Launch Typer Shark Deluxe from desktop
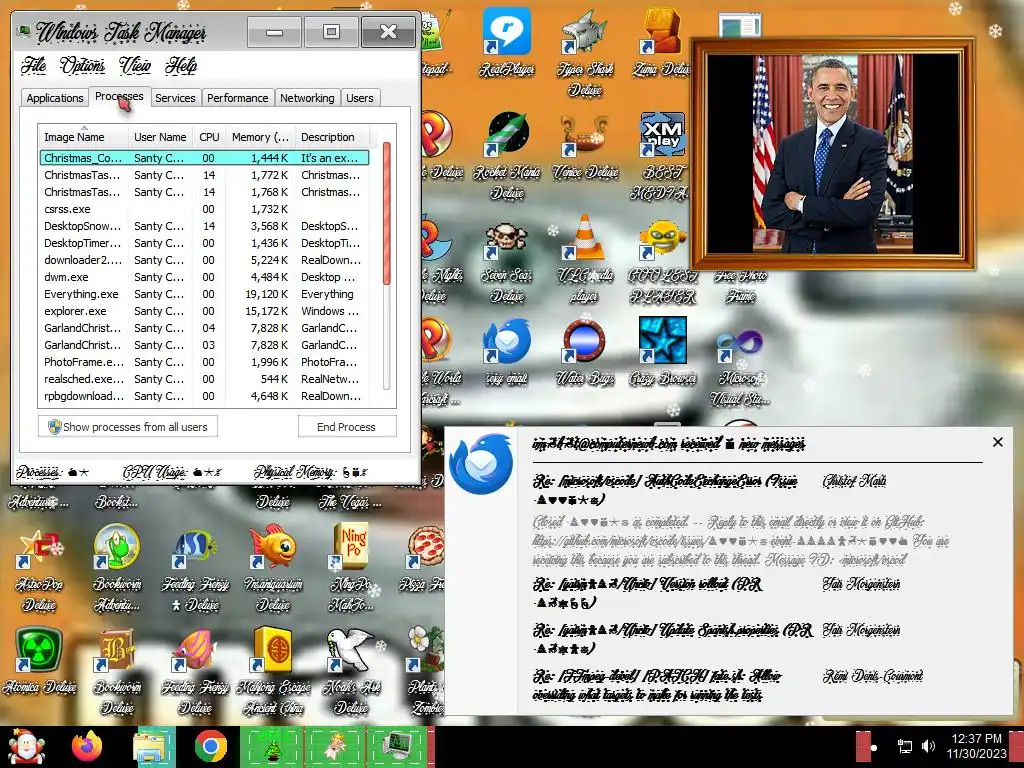Image resolution: width=1024 pixels, height=768 pixels. 585,52
